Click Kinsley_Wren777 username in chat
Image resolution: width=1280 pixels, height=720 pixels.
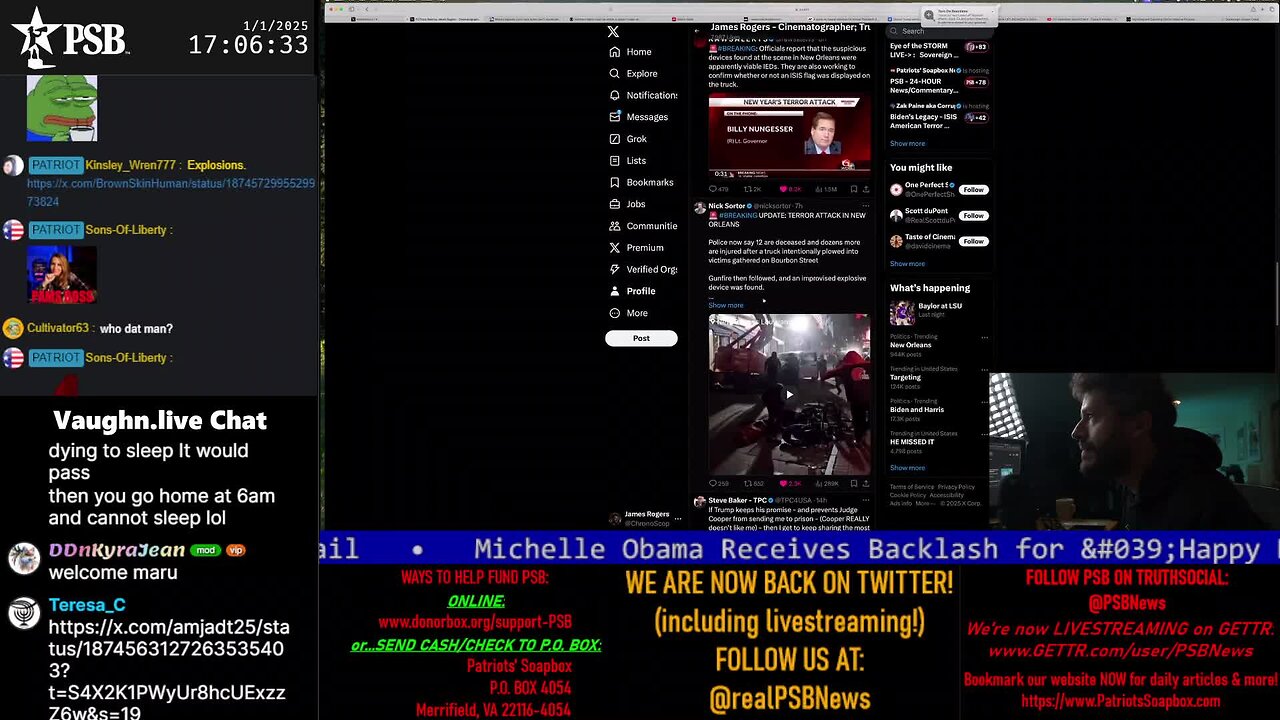tap(131, 165)
